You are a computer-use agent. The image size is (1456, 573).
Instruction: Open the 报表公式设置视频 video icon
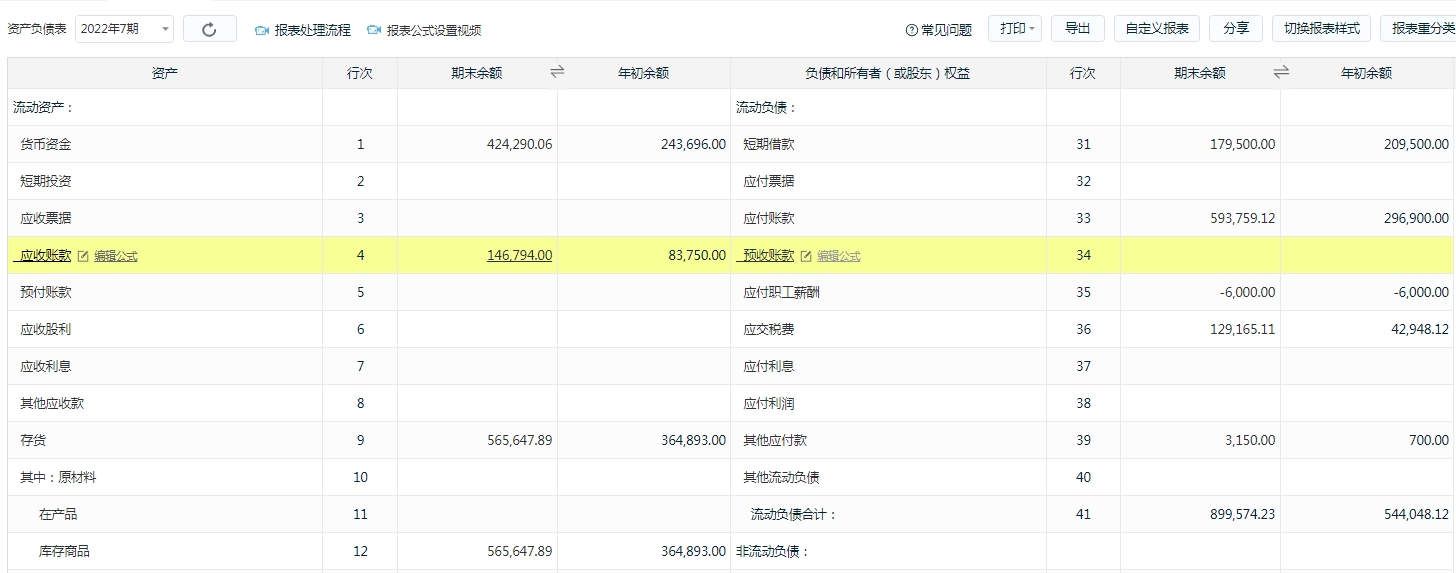(x=374, y=30)
